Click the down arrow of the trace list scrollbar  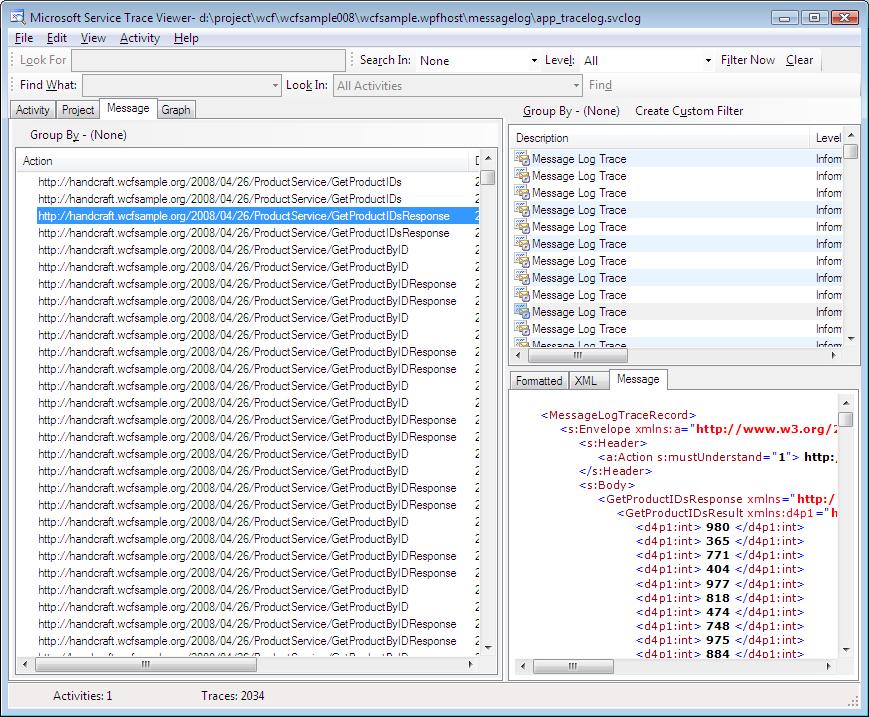(851, 339)
